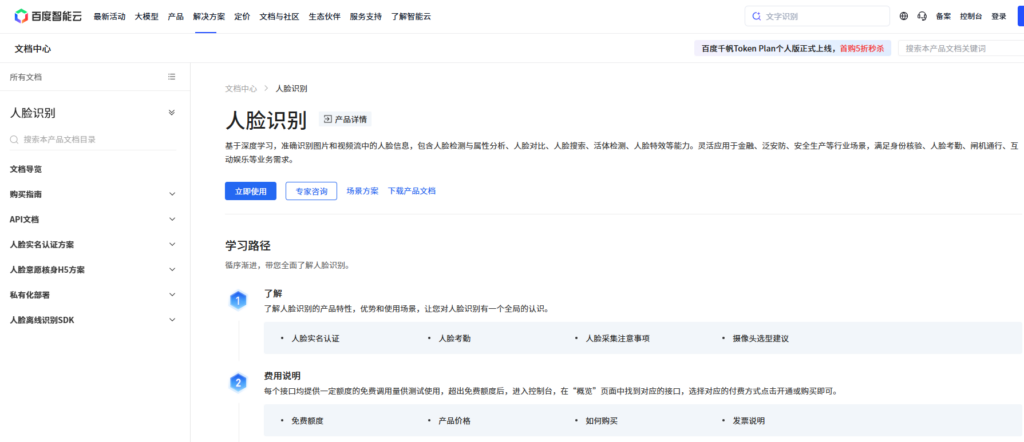This screenshot has width=1024, height=442.
Task: Expand the 私有化部署 section
Action: pyautogui.click(x=172, y=294)
